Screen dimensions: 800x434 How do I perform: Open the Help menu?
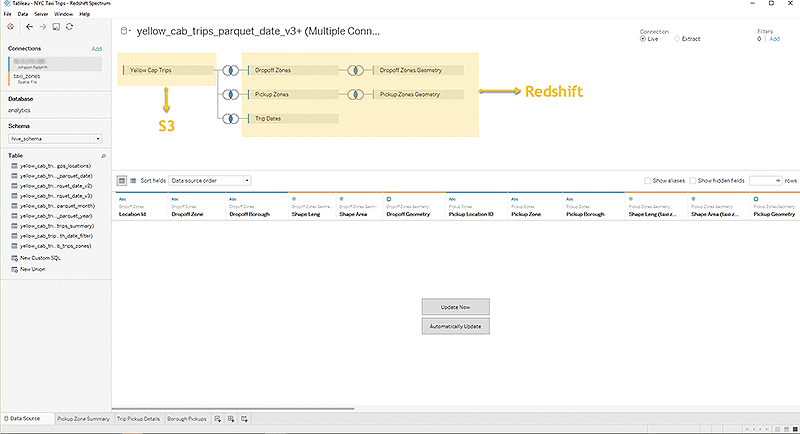pyautogui.click(x=85, y=14)
